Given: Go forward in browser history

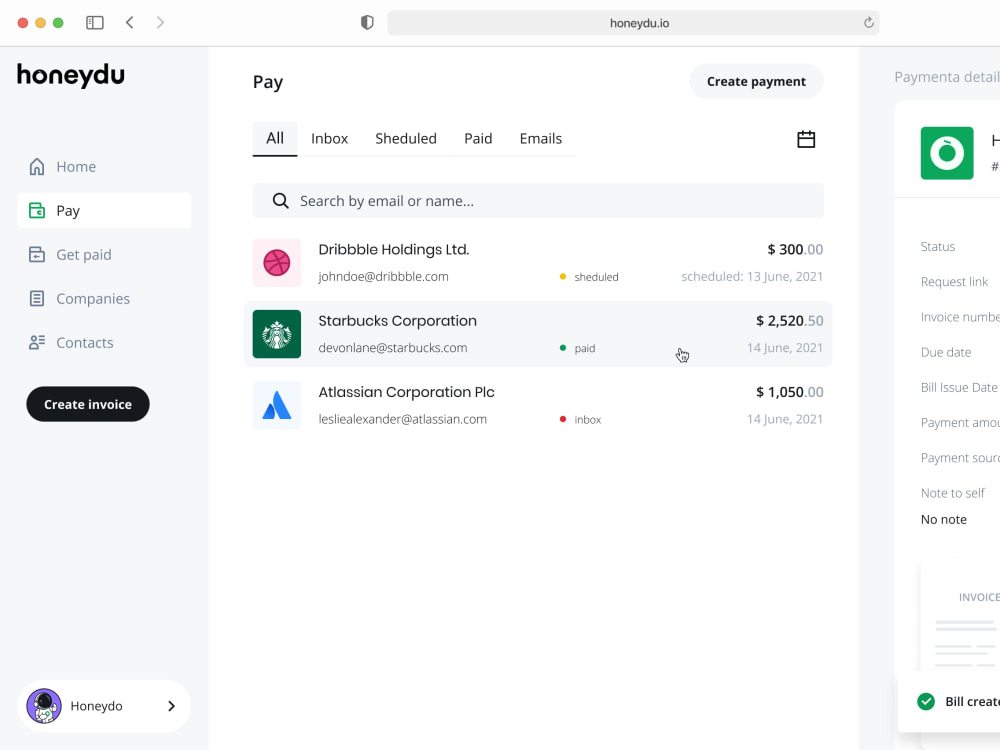Looking at the screenshot, I should 160,23.
